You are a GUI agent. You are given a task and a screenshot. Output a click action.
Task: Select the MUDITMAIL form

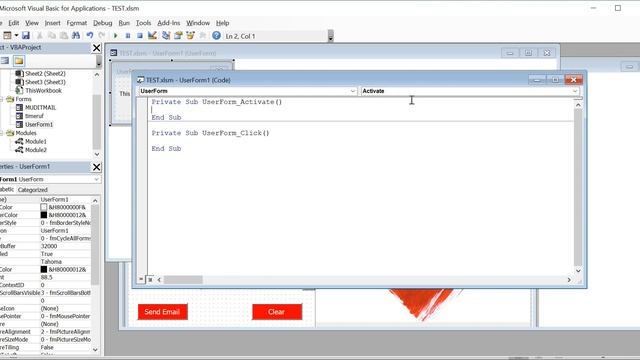coord(40,108)
